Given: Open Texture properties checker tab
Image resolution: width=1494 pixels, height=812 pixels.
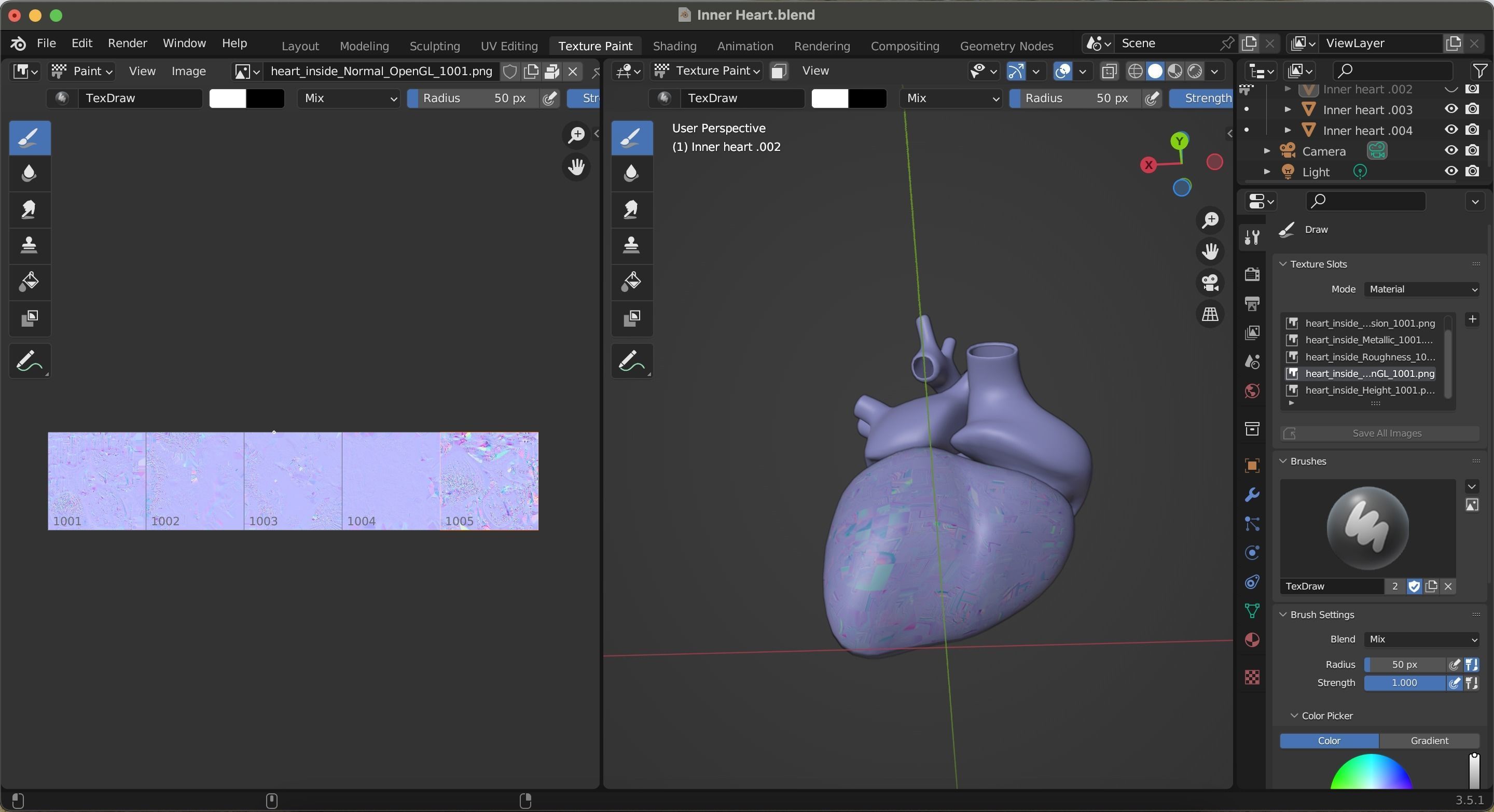Looking at the screenshot, I should coord(1252,676).
